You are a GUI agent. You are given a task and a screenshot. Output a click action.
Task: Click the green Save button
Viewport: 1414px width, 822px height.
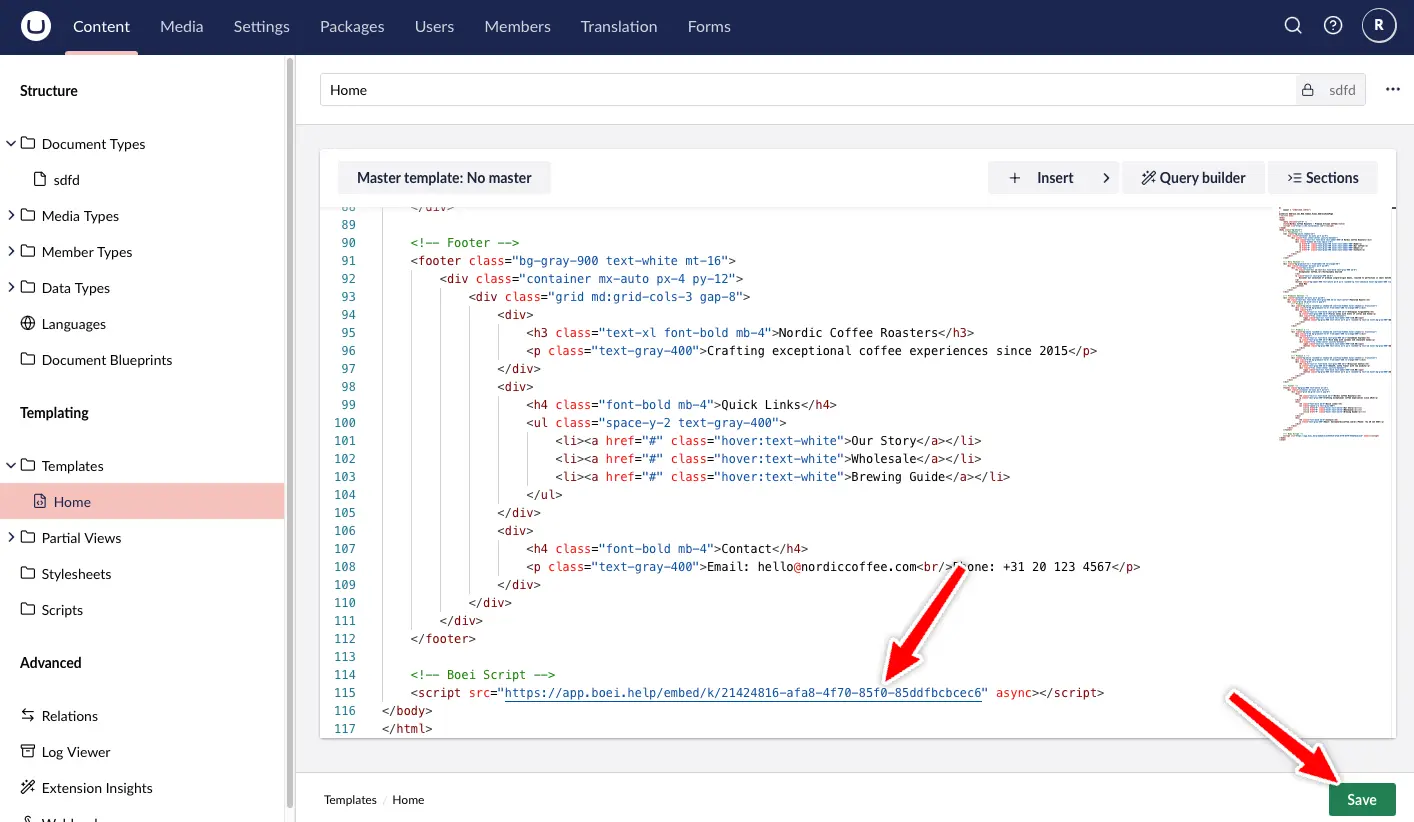click(x=1361, y=799)
